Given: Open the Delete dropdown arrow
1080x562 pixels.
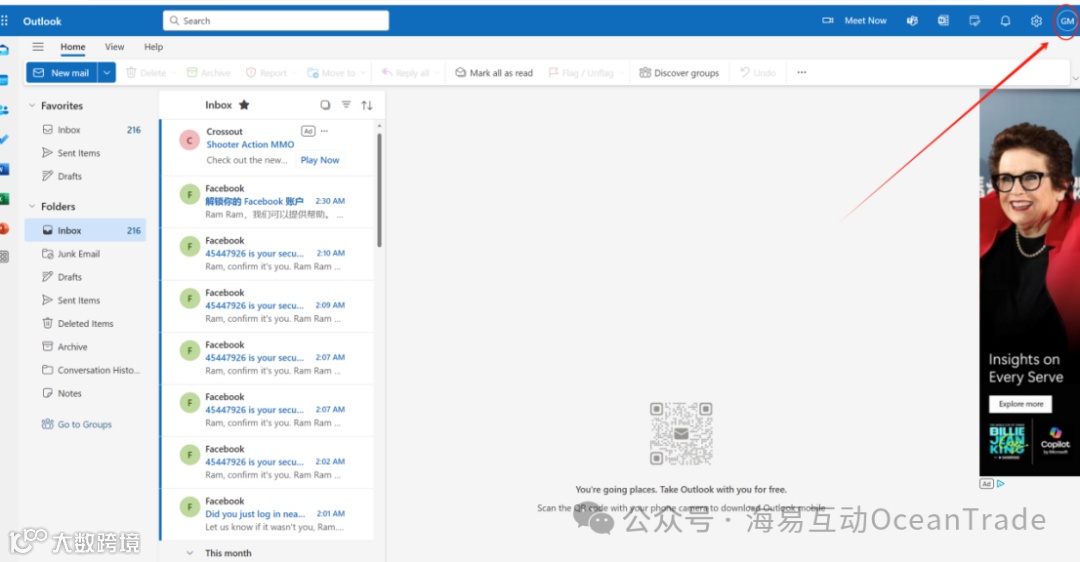Looking at the screenshot, I should point(174,73).
